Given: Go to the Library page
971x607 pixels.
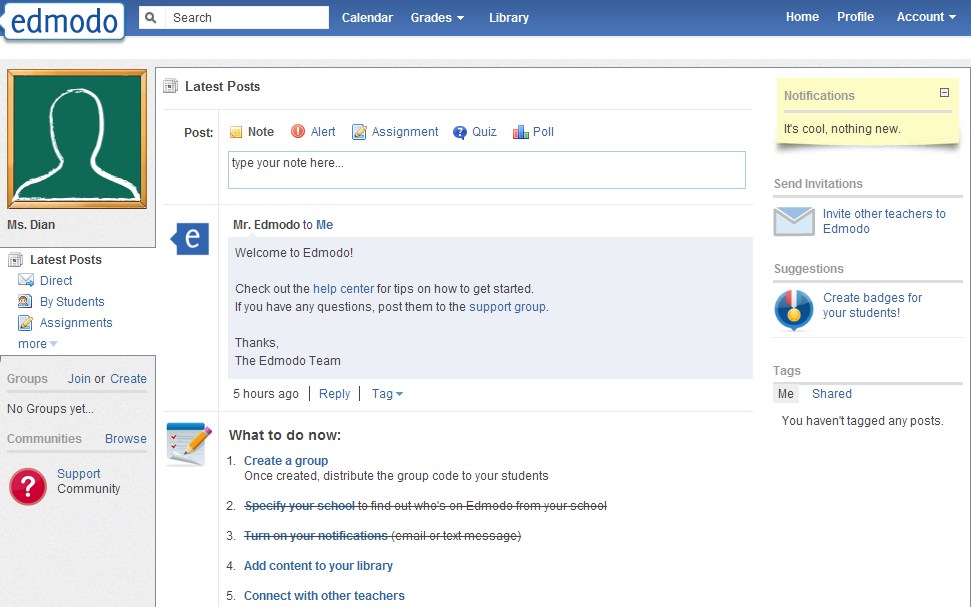Looking at the screenshot, I should [x=509, y=17].
